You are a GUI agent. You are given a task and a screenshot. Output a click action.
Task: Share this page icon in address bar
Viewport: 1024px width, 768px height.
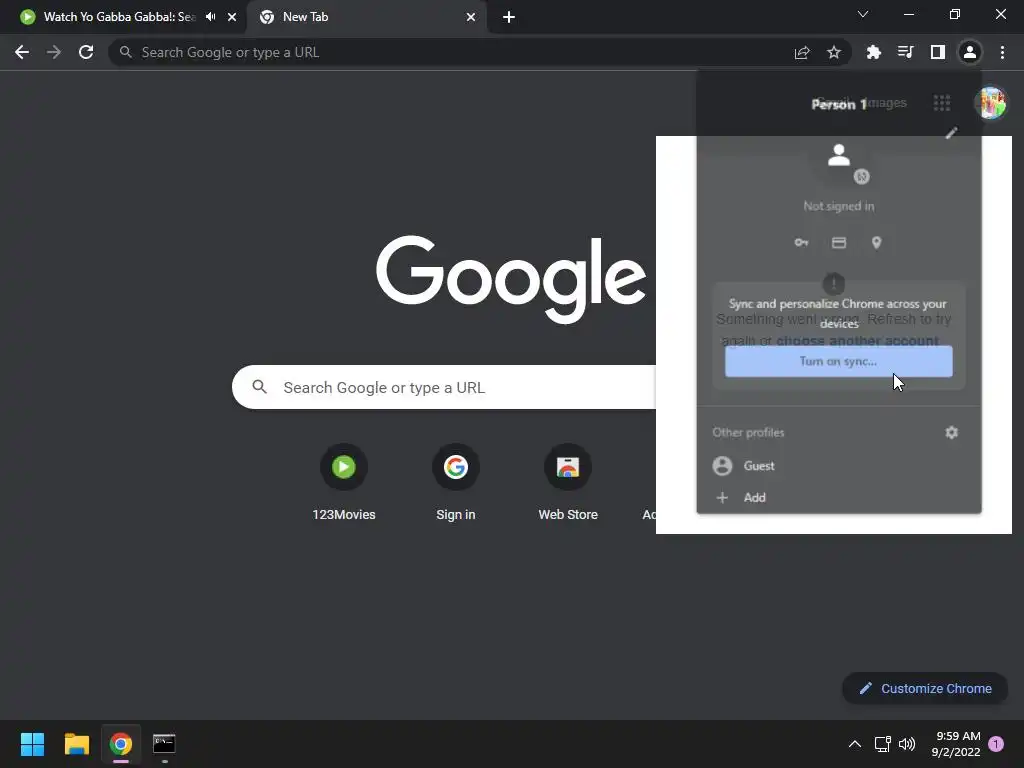[802, 52]
